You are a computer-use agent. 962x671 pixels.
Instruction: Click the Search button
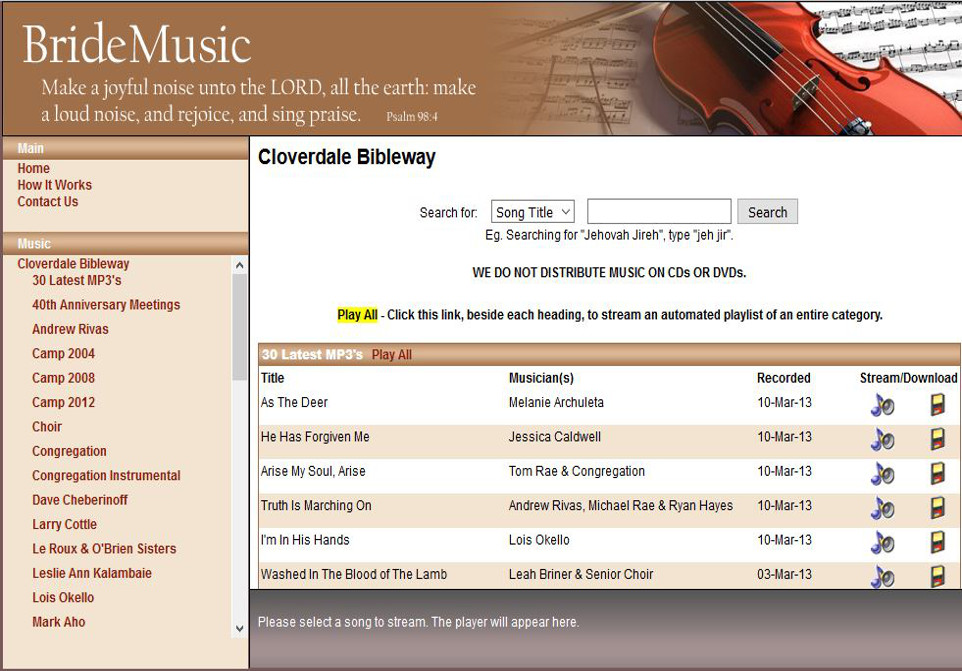[x=768, y=212]
